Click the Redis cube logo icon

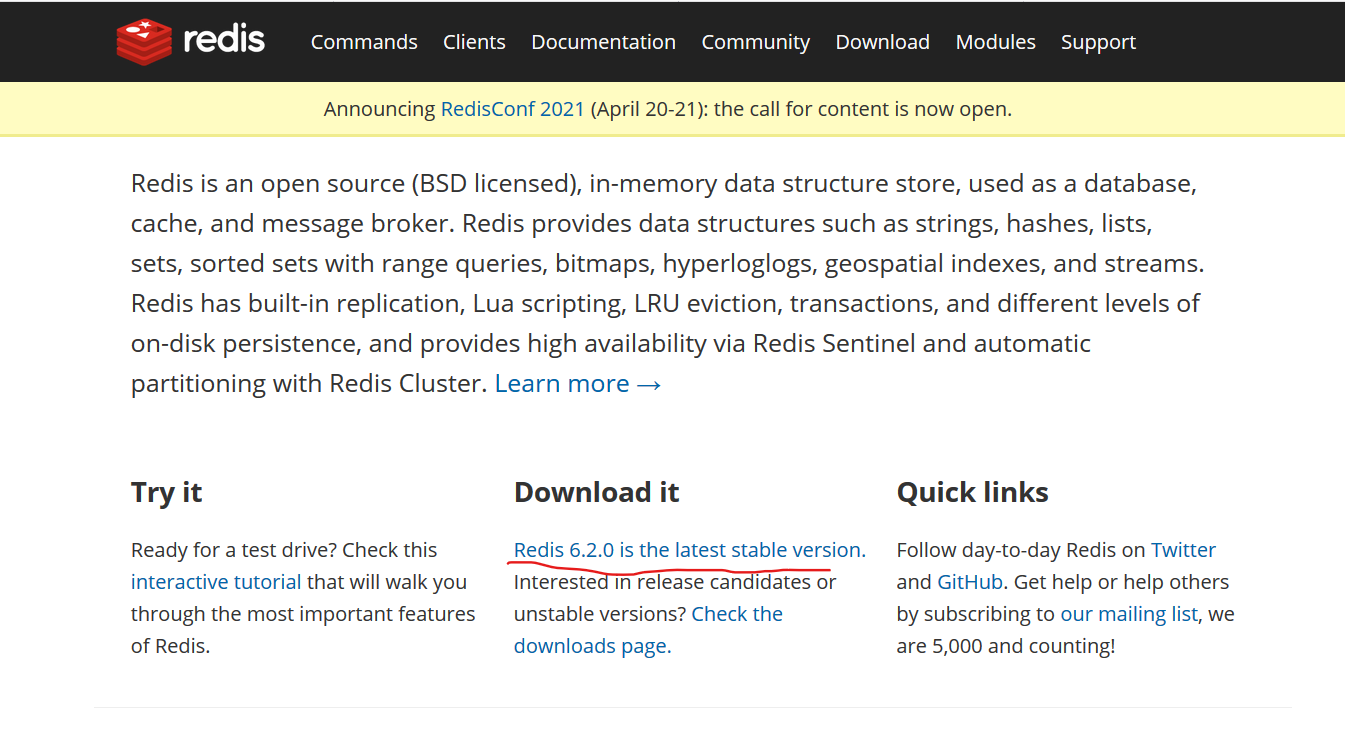click(x=145, y=42)
